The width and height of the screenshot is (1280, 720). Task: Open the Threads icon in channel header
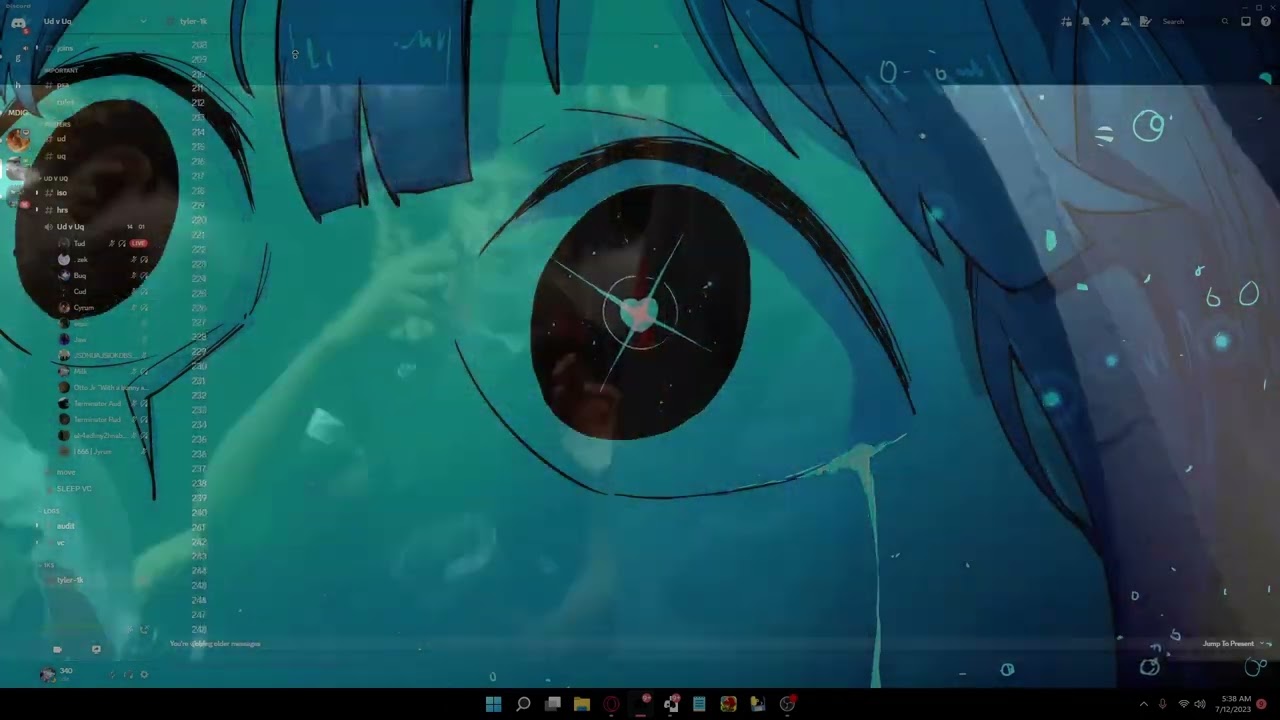pos(1067,21)
